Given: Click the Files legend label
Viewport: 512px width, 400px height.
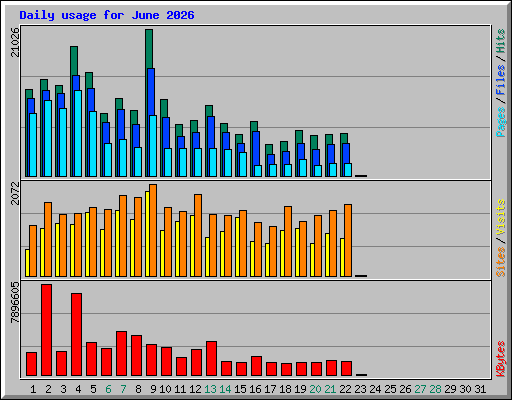Looking at the screenshot, I should (x=500, y=80).
